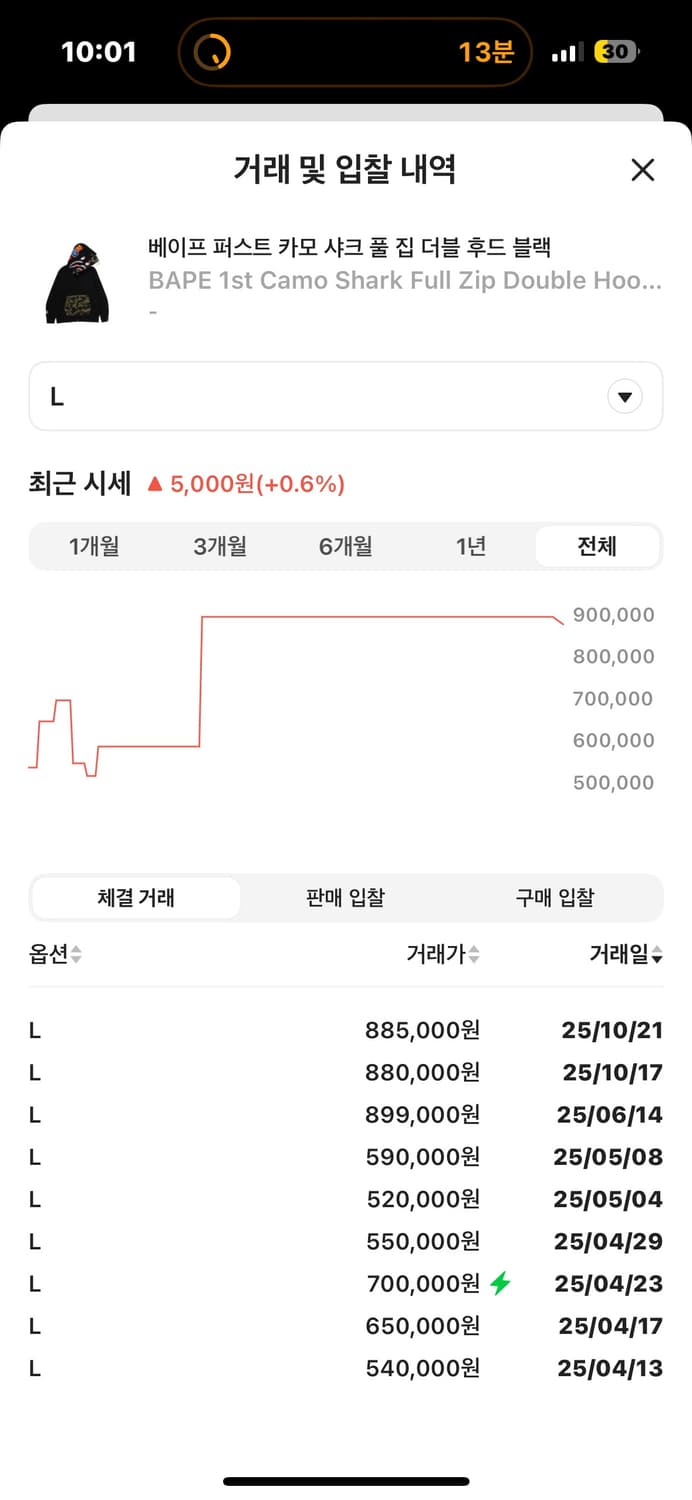The width and height of the screenshot is (692, 1500).
Task: Enable the 6개월 chart period
Action: (x=345, y=546)
